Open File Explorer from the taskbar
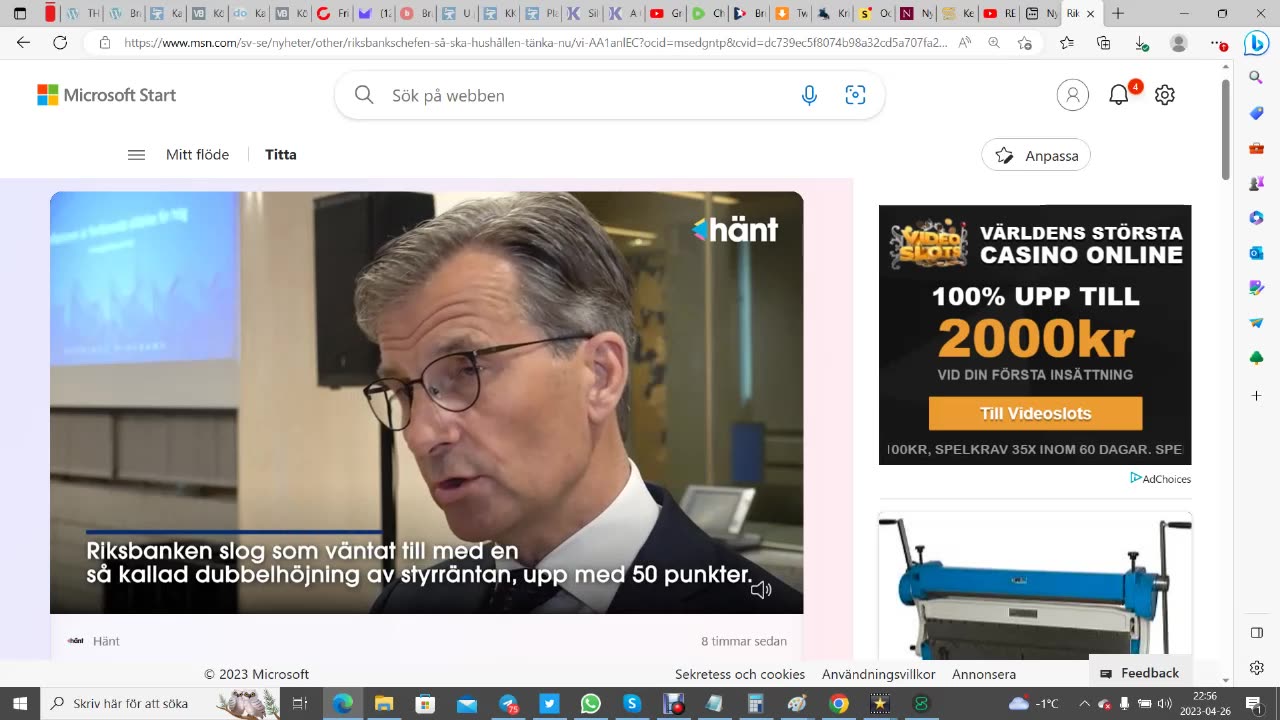This screenshot has width=1280, height=720. pos(383,704)
